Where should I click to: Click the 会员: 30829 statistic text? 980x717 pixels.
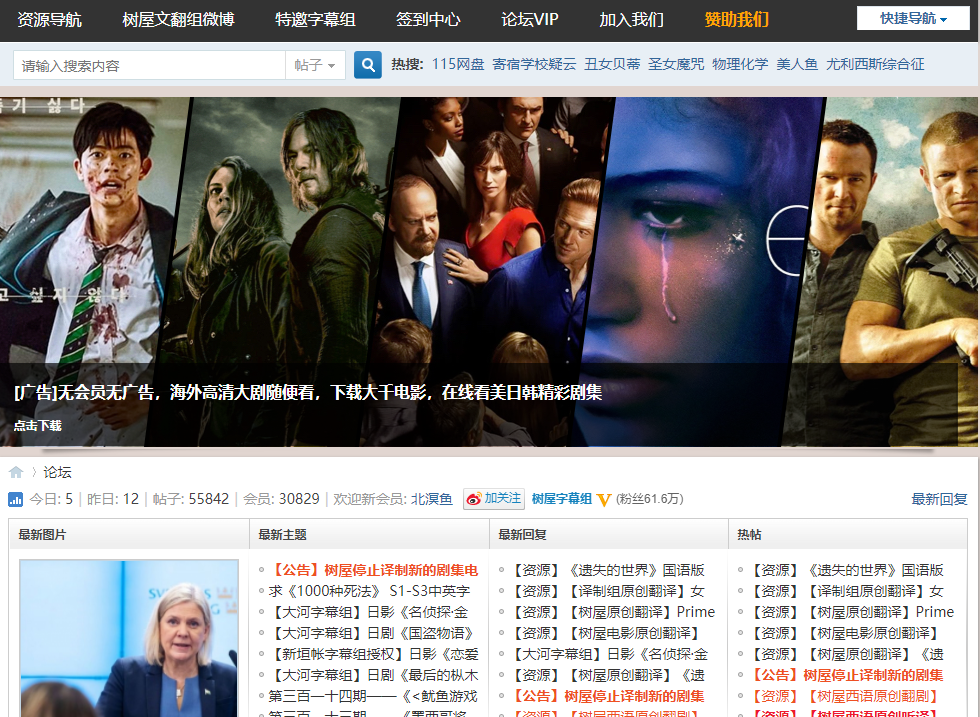click(281, 499)
